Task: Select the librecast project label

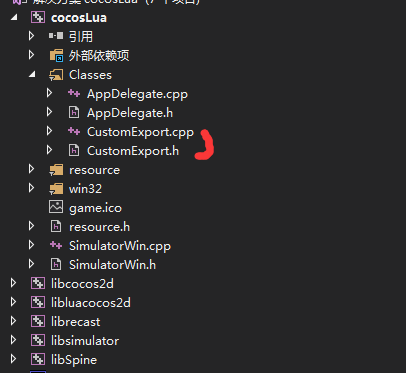Action: (75, 322)
